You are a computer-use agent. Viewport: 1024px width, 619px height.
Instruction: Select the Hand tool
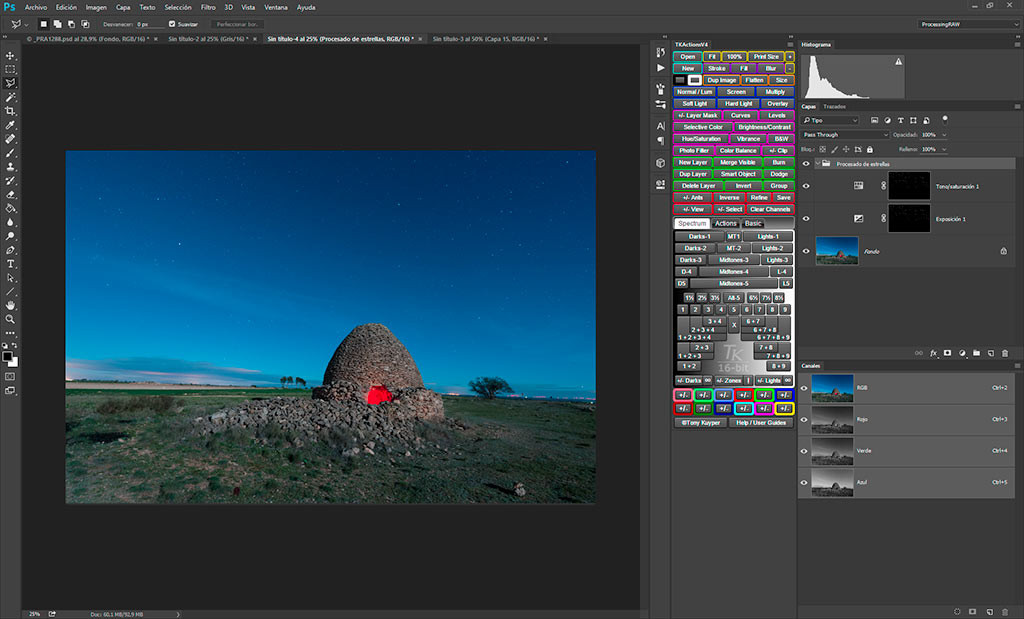coord(10,305)
